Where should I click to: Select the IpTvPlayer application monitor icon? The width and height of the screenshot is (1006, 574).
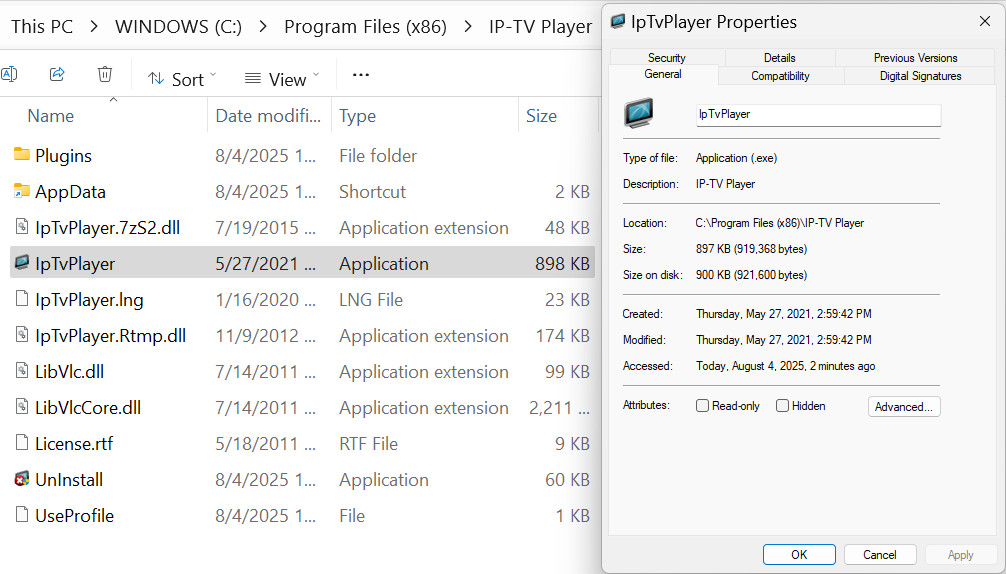coord(22,262)
